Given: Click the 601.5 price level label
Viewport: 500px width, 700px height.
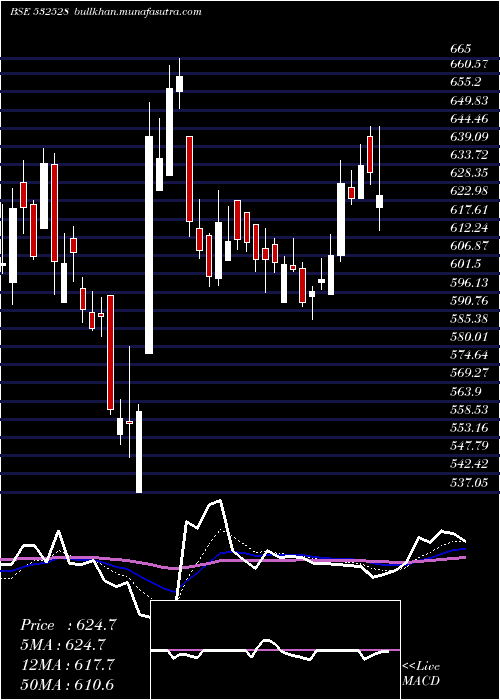Looking at the screenshot, I should point(466,264).
